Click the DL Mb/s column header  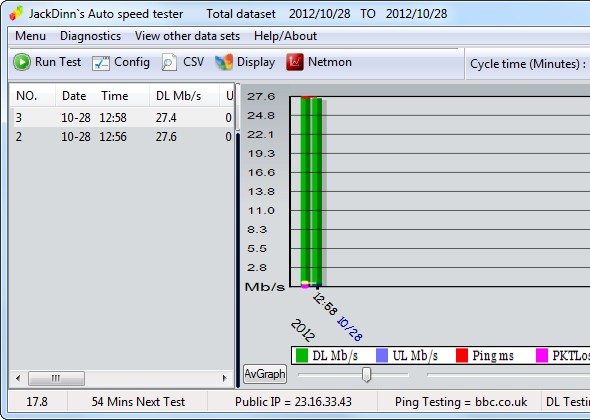pyautogui.click(x=184, y=96)
